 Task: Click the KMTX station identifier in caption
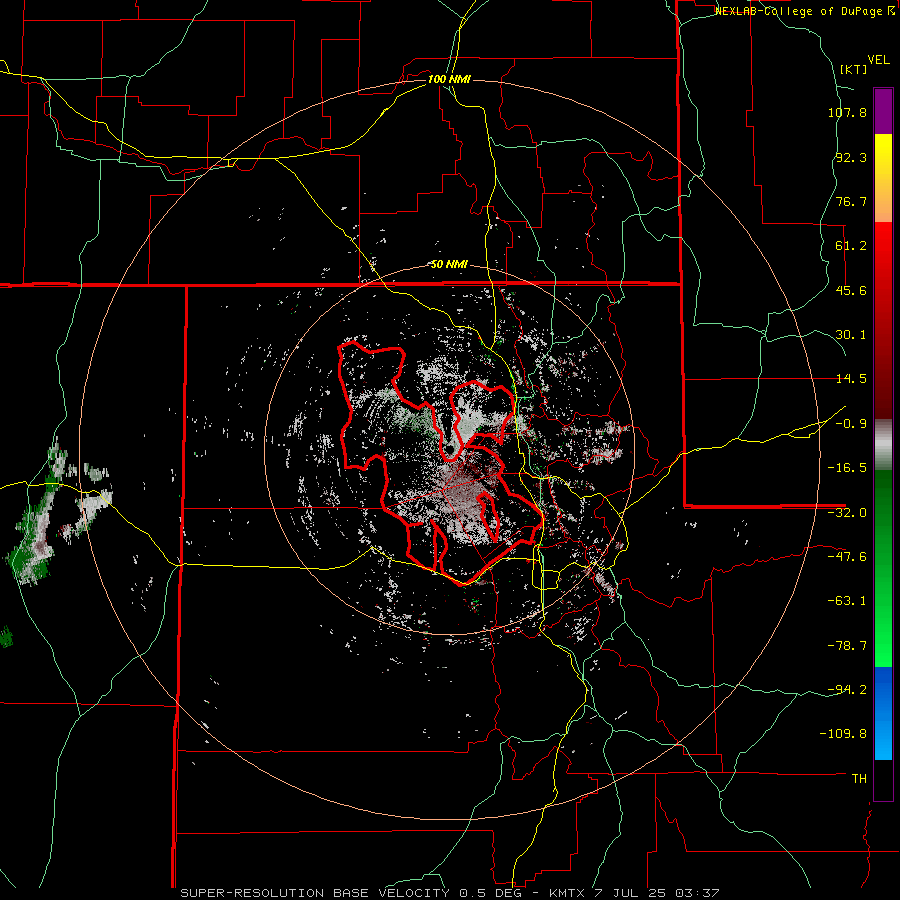(x=567, y=893)
